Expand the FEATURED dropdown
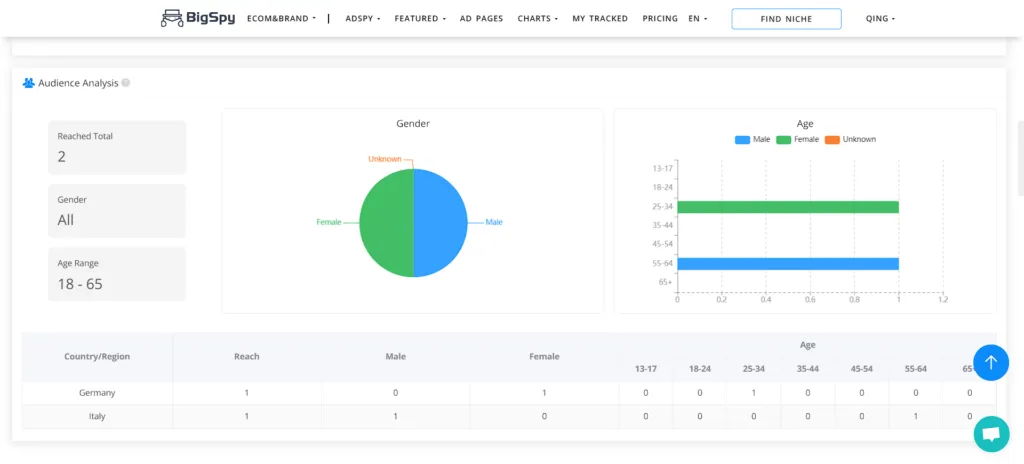This screenshot has height=464, width=1024. [x=420, y=19]
